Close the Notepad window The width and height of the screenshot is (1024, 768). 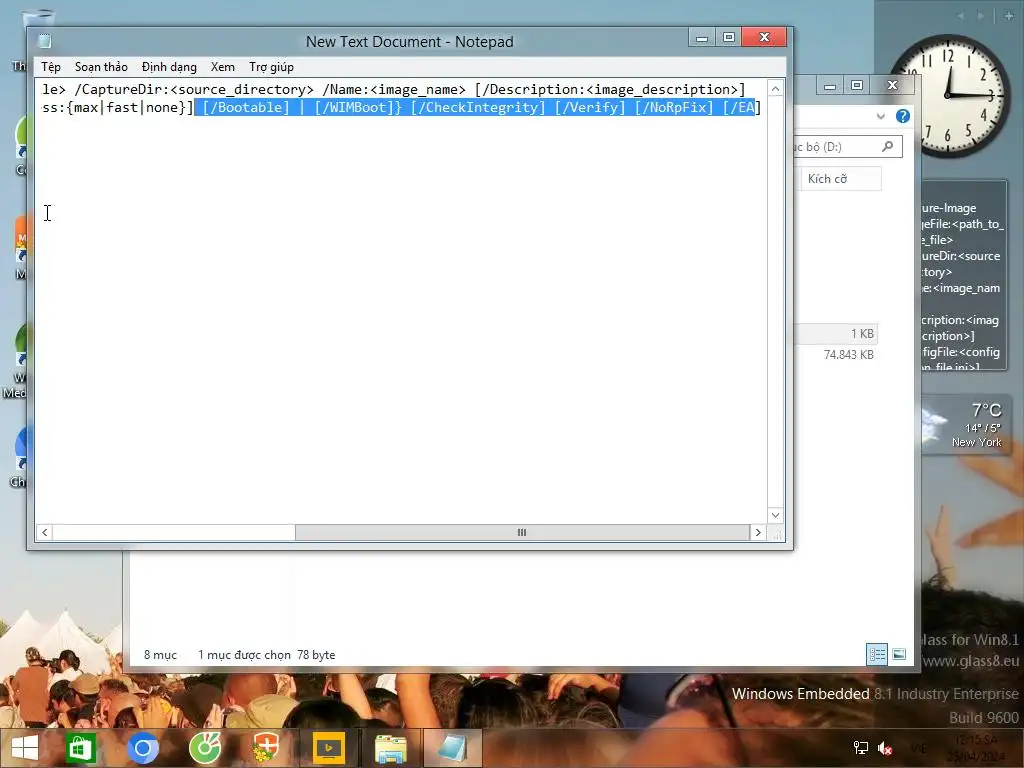(764, 38)
